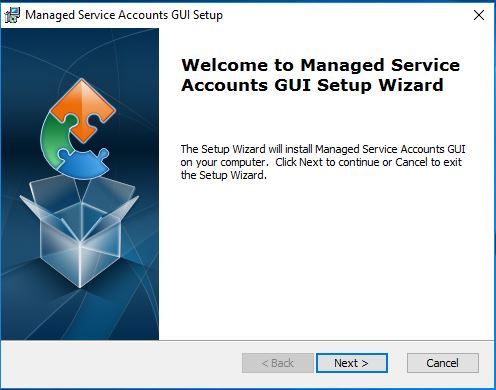Click the 'Managed Service Accounts GUI Setup' window title
Viewport: 496px width, 390px height.
point(124,15)
